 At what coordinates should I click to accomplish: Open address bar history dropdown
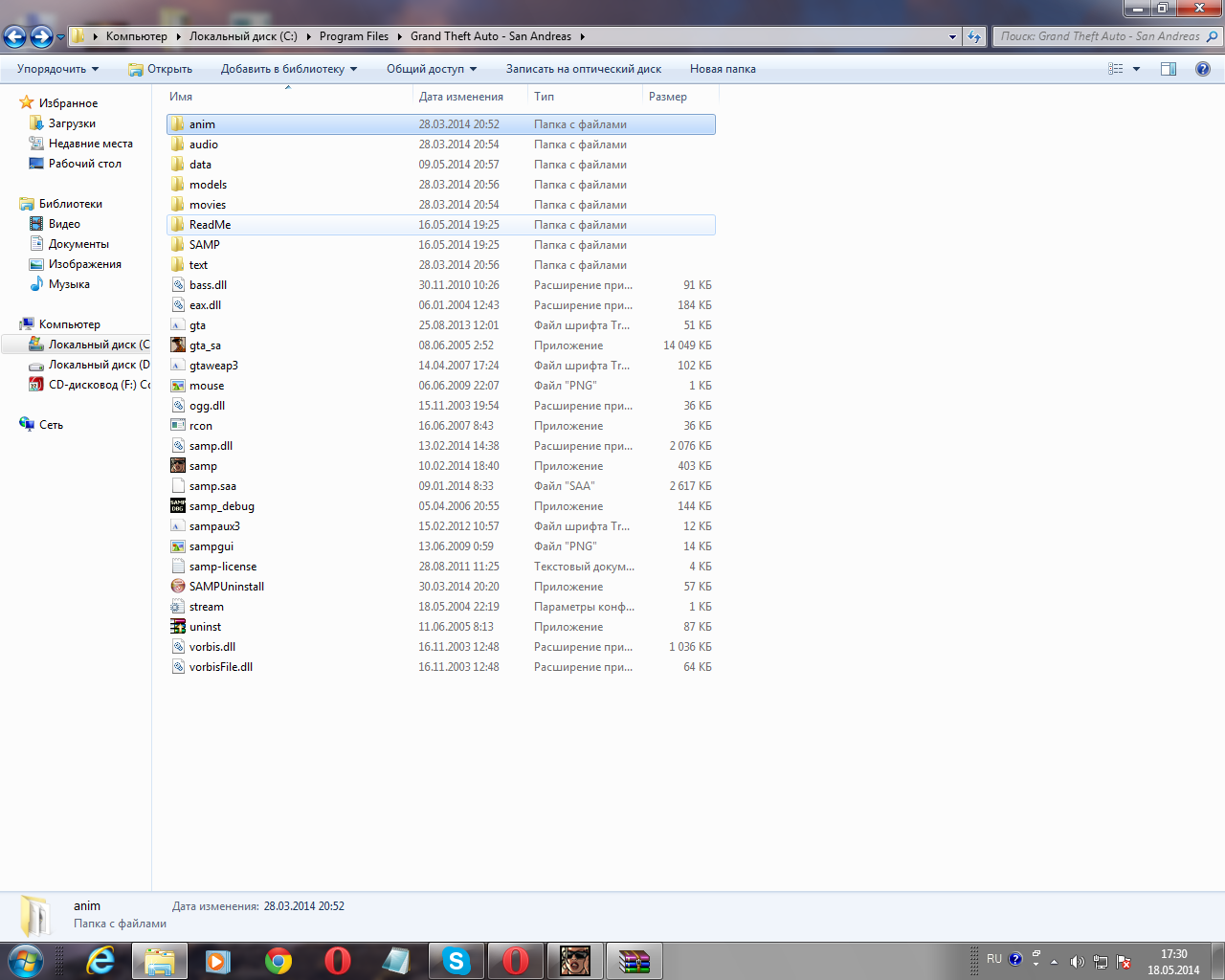click(x=952, y=36)
